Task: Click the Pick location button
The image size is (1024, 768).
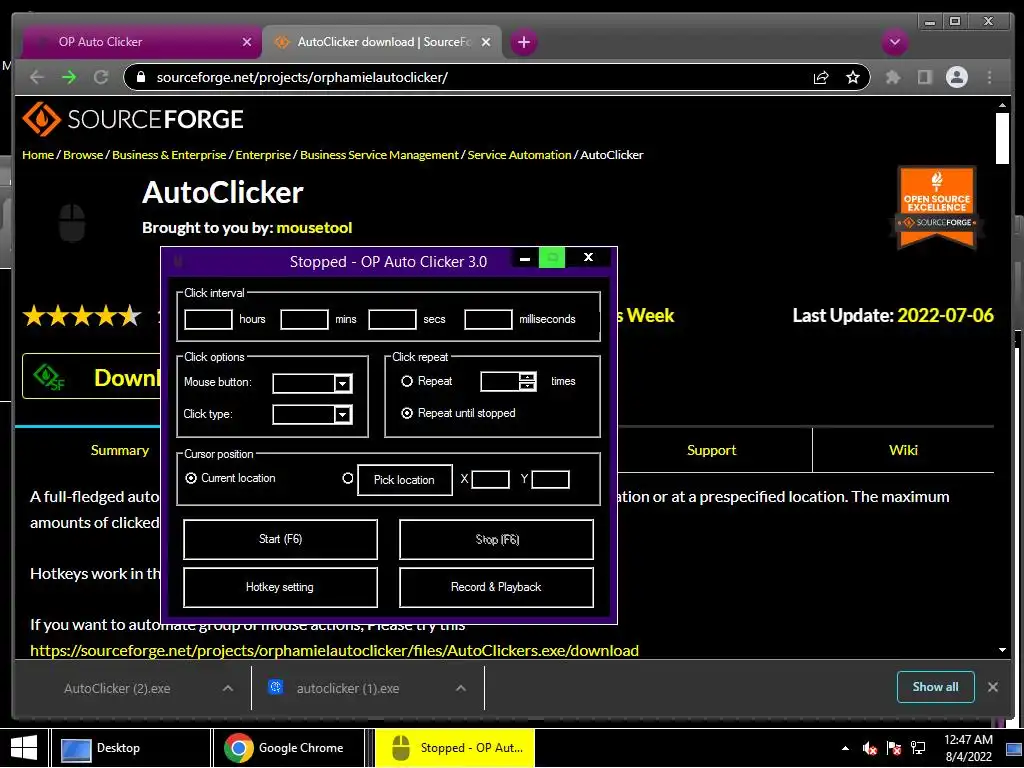Action: pos(405,480)
